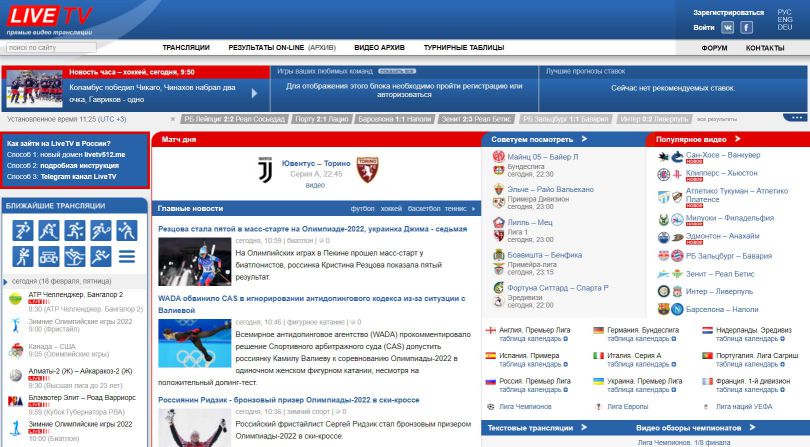
Task: Click the Italy flag next to Серия А
Action: pos(599,356)
